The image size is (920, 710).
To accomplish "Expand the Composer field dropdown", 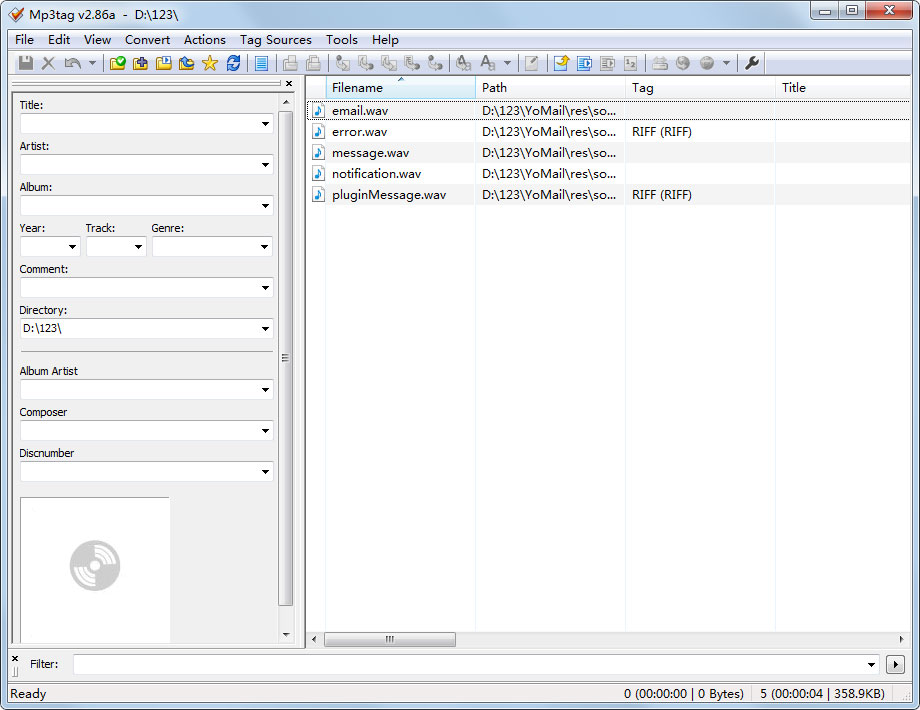I will 265,431.
